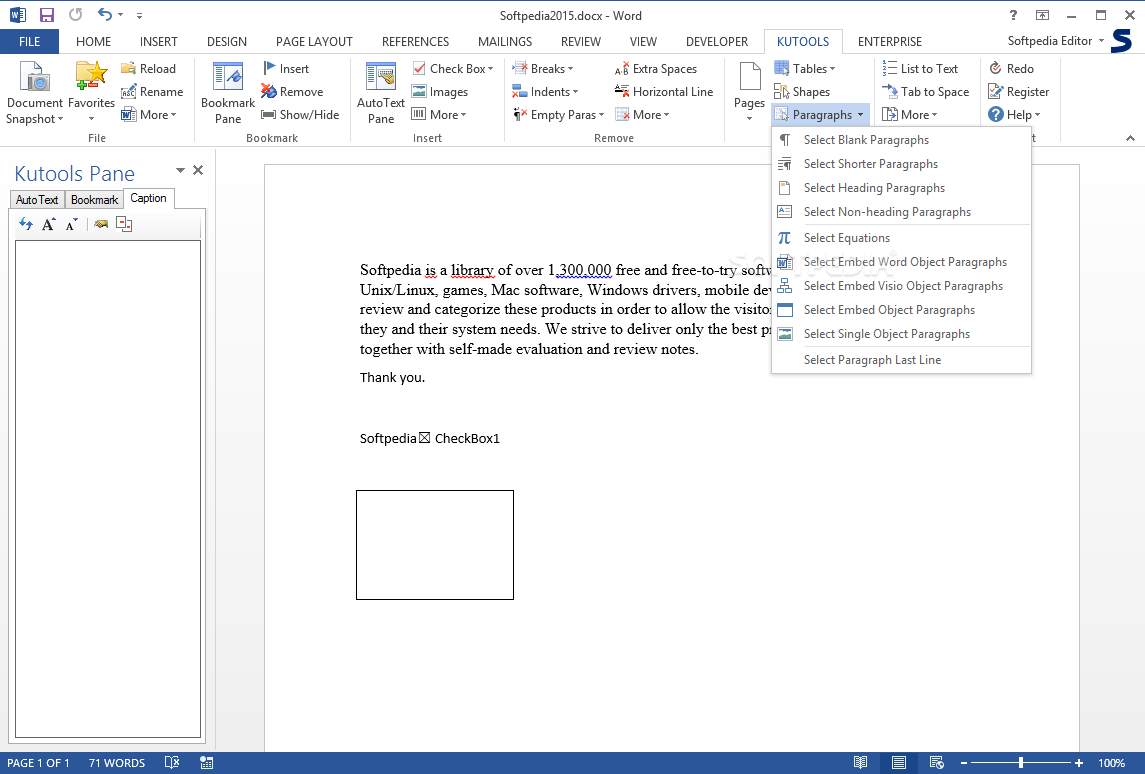The width and height of the screenshot is (1145, 774).
Task: Click Horizontal Line removal tool
Action: [x=664, y=92]
